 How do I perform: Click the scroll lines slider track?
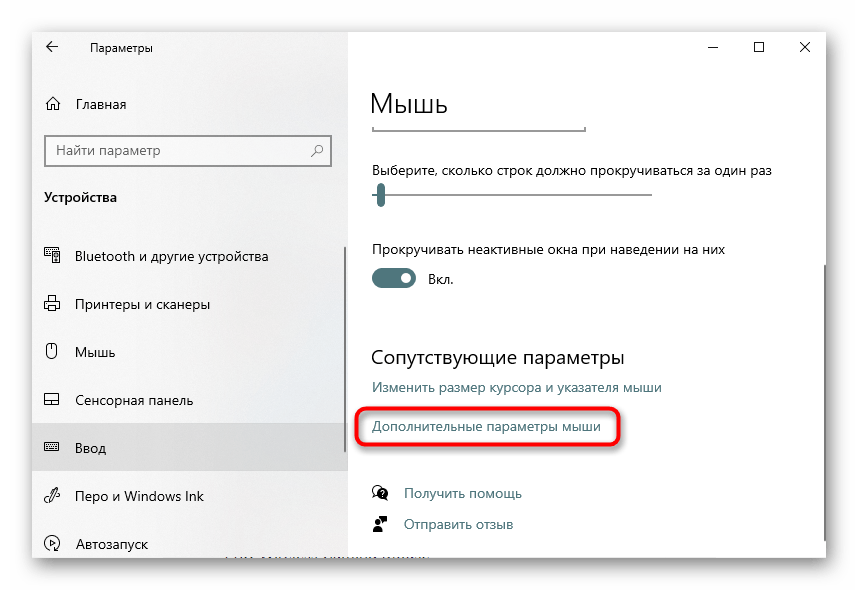coord(512,194)
